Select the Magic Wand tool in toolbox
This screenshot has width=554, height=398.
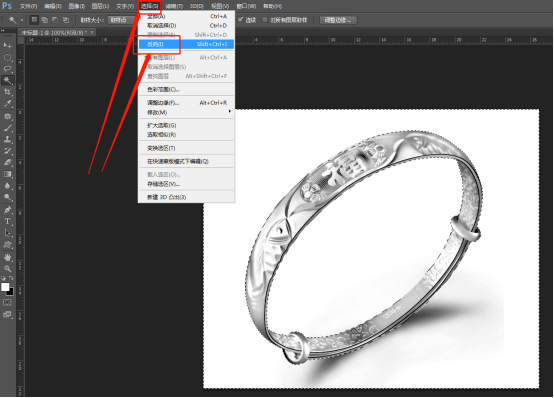point(7,81)
